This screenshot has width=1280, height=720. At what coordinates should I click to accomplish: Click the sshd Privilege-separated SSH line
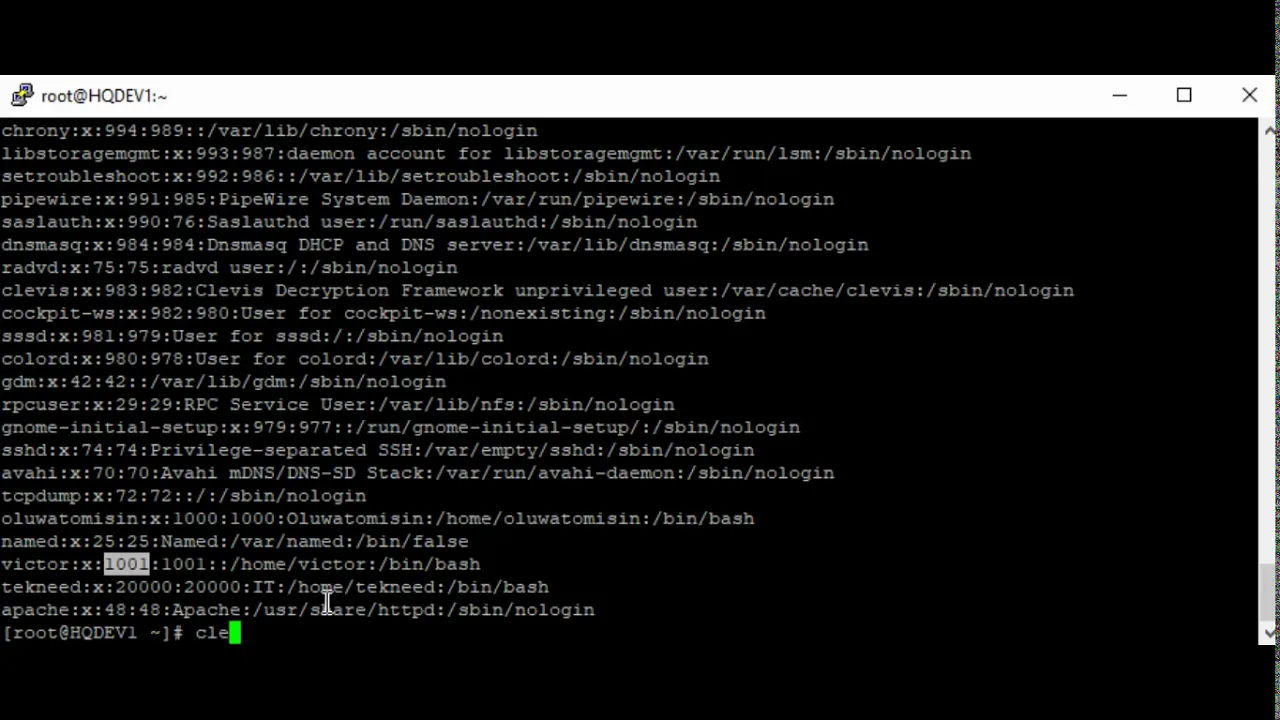click(x=378, y=450)
